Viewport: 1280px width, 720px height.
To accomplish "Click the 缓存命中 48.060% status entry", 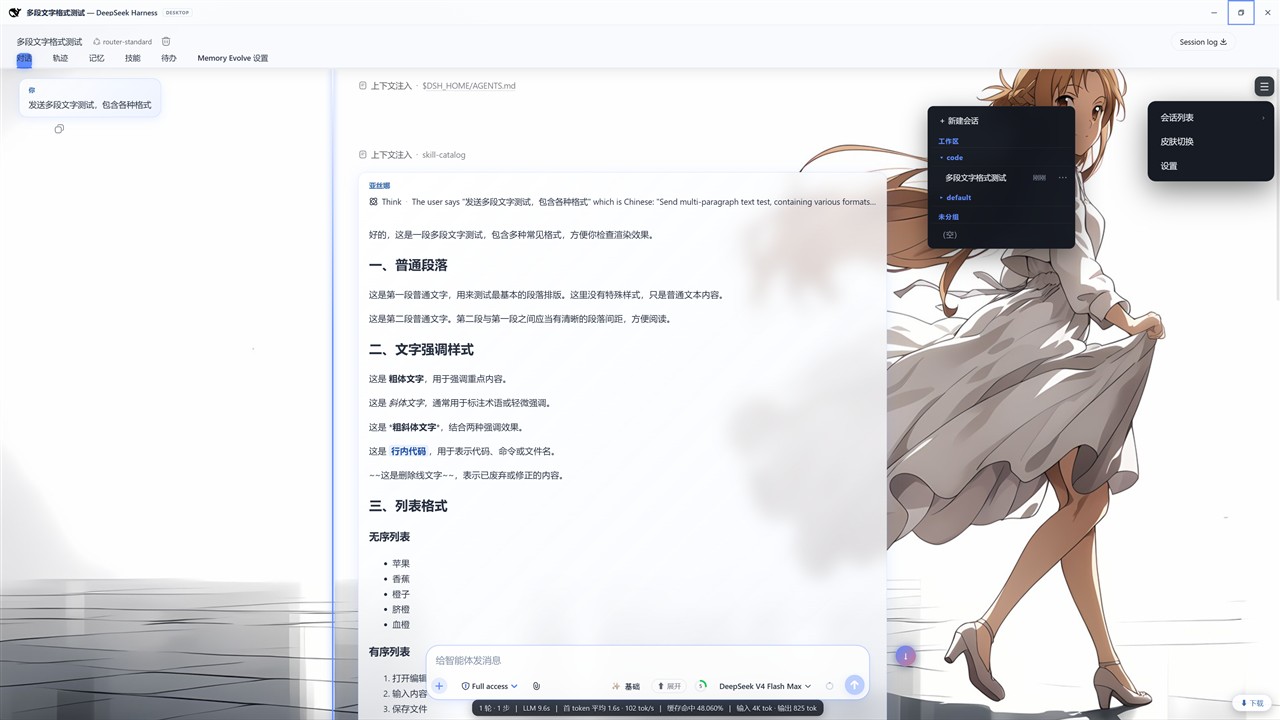I will click(695, 708).
